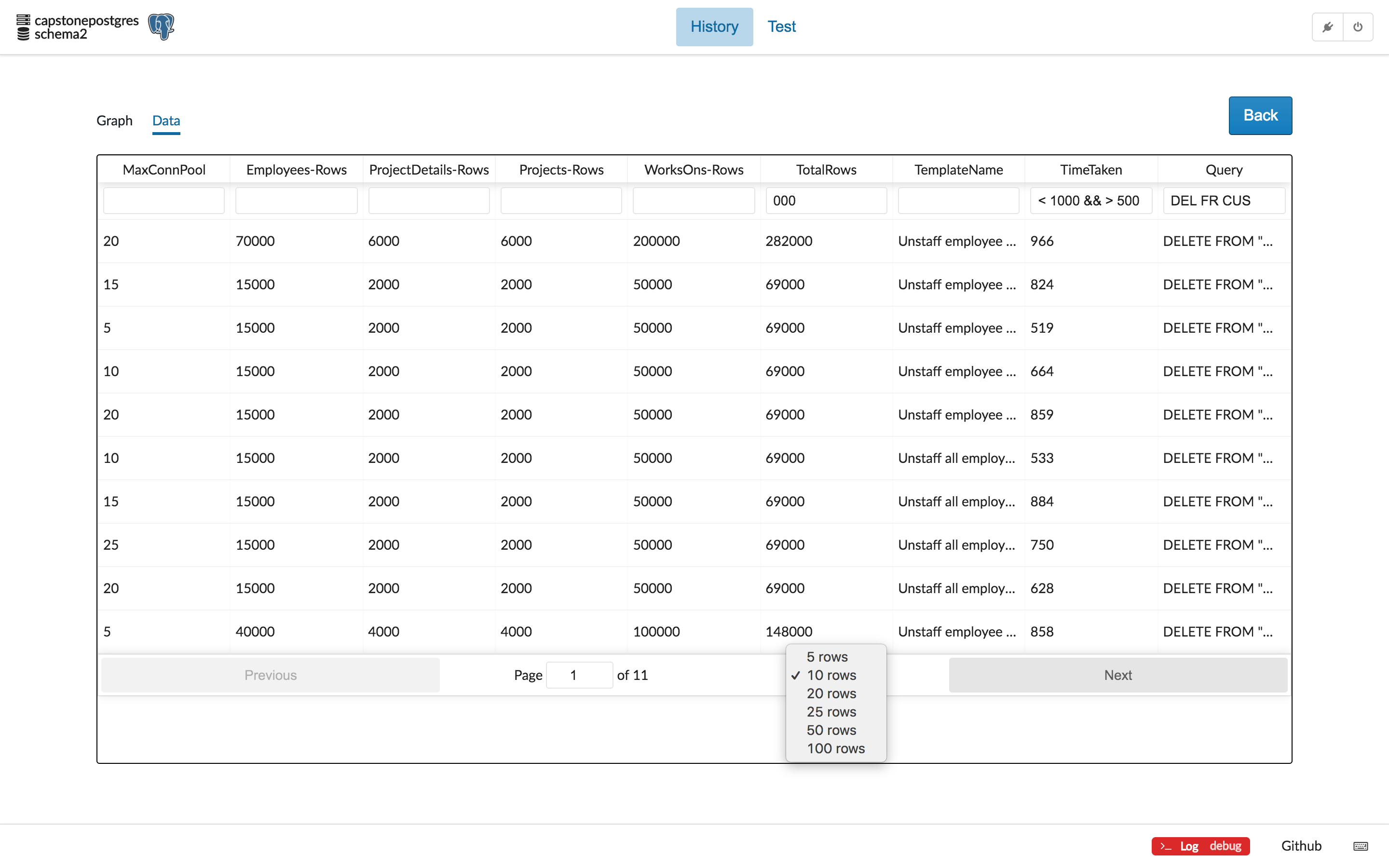Open the Test navigation tab
Screen dimensions: 1389x868
781,27
